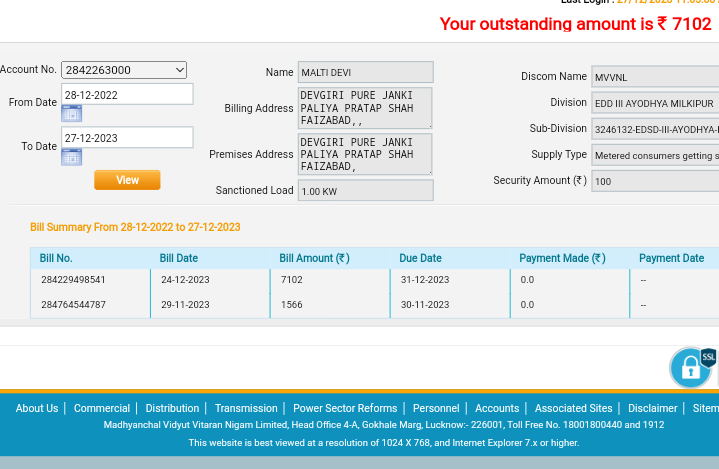Open Disclaimer footer link
719x469 pixels.
pyautogui.click(x=653, y=408)
